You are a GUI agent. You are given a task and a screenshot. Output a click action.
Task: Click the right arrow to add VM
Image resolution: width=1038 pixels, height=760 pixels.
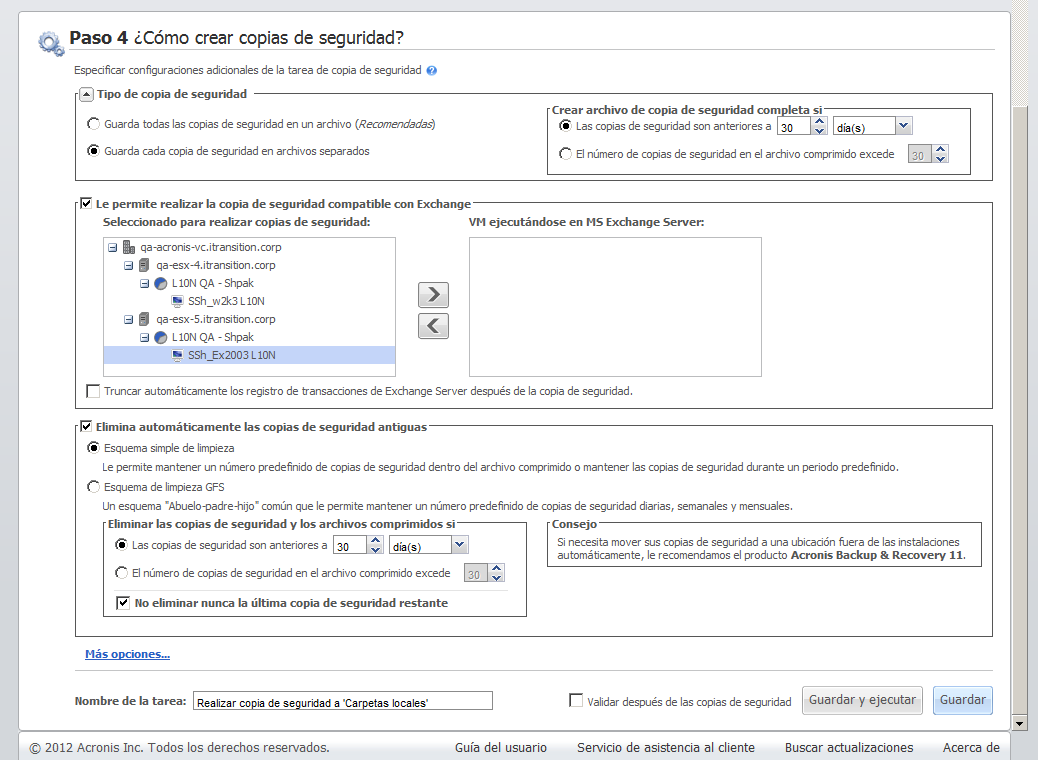click(433, 294)
